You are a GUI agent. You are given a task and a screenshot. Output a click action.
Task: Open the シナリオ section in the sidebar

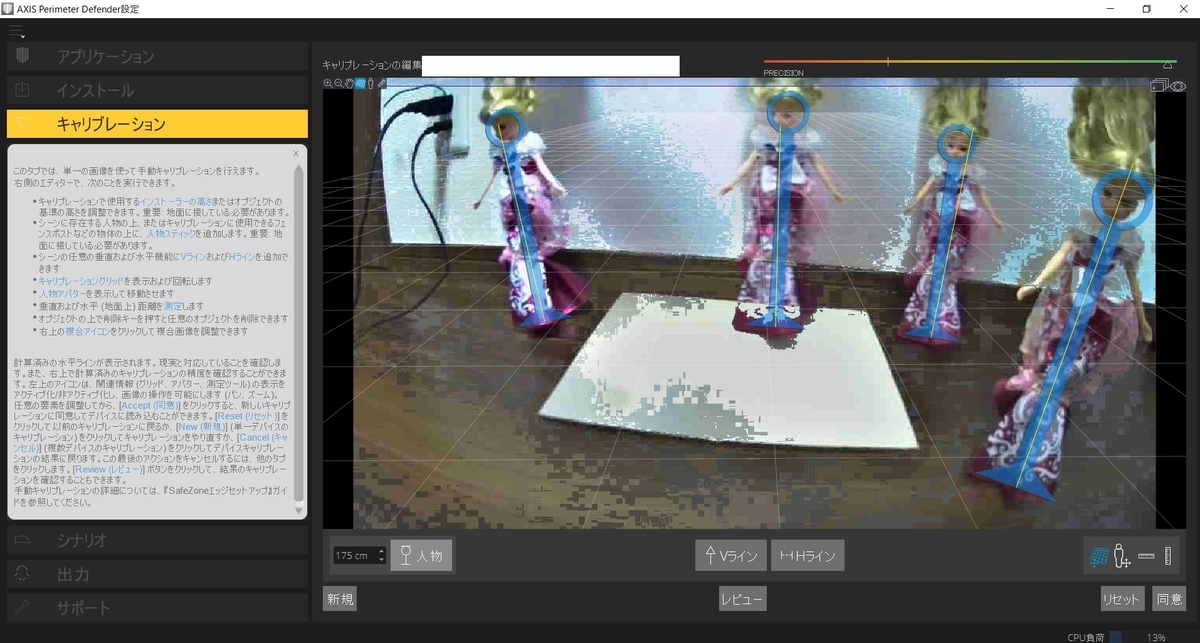point(155,540)
